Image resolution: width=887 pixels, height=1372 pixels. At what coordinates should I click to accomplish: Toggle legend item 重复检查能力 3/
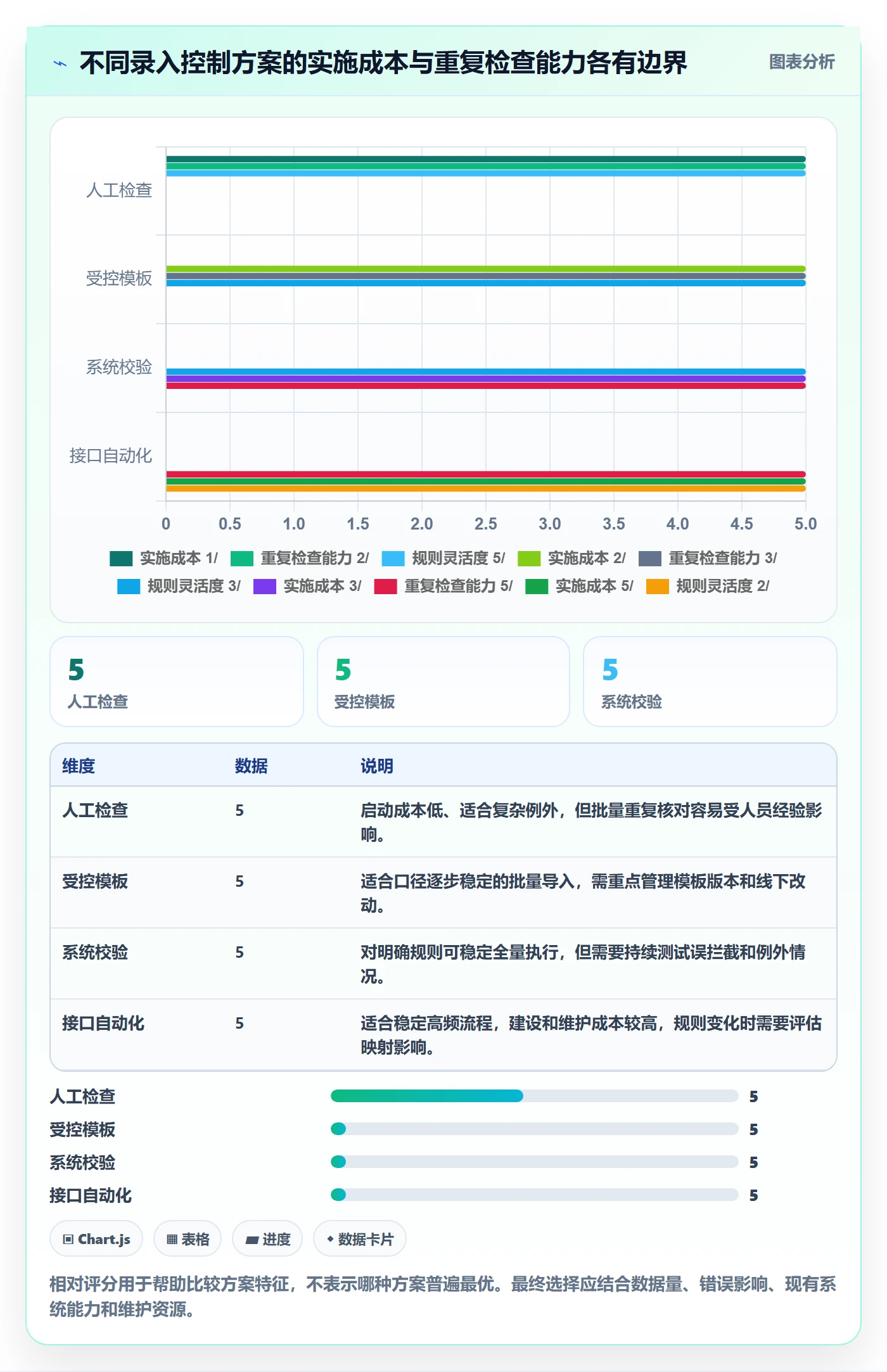coord(708,558)
